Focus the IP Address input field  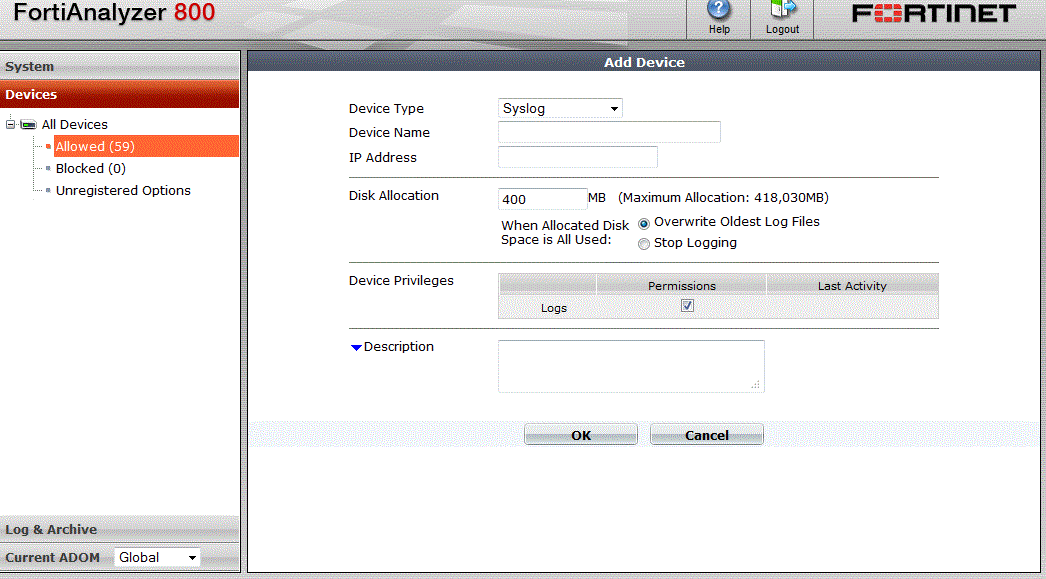tap(578, 157)
